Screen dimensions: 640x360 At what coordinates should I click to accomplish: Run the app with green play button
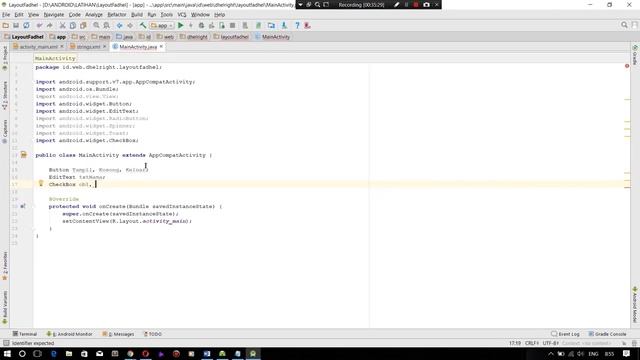point(180,25)
